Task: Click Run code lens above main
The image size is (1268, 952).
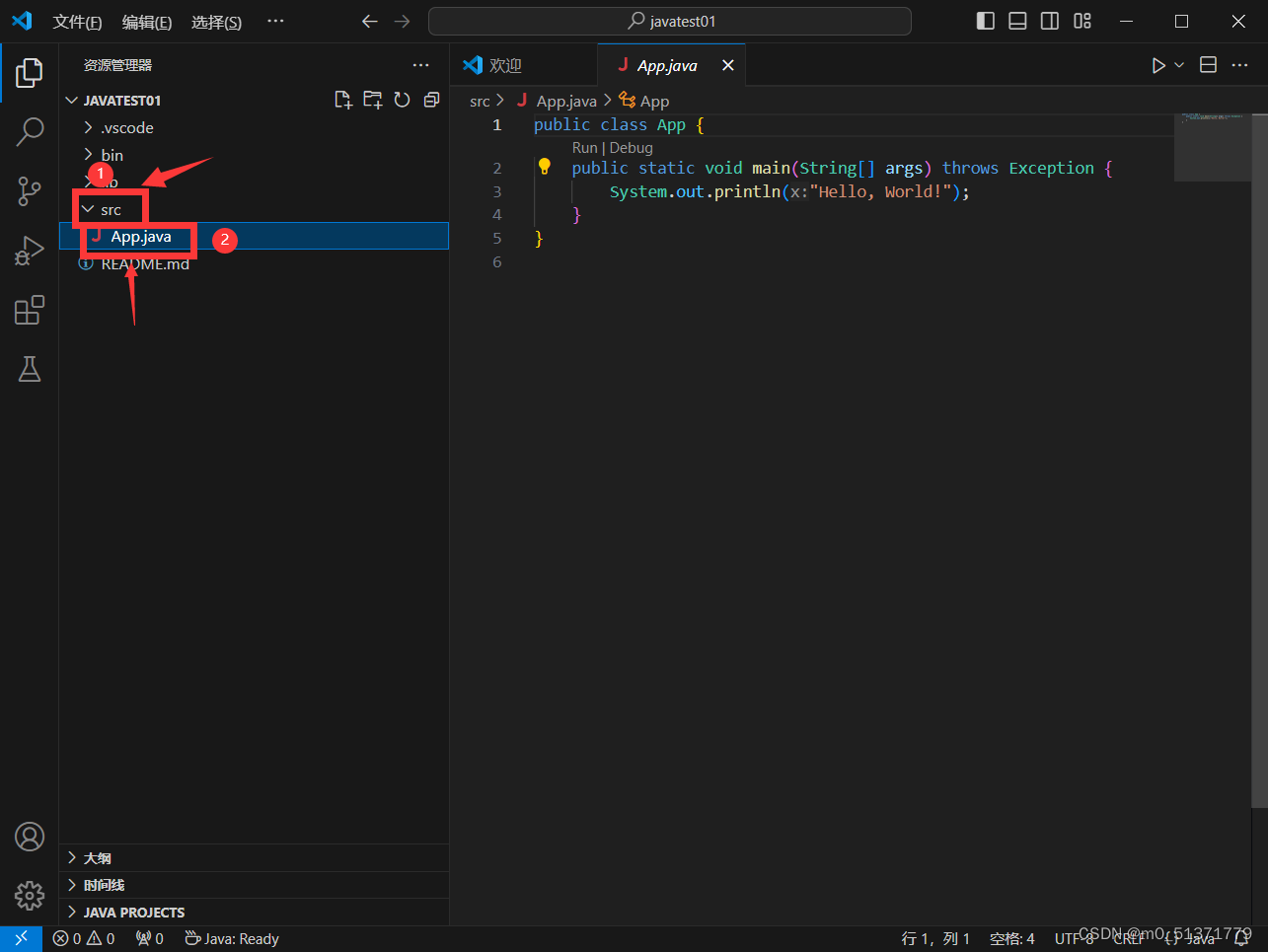Action: point(584,148)
